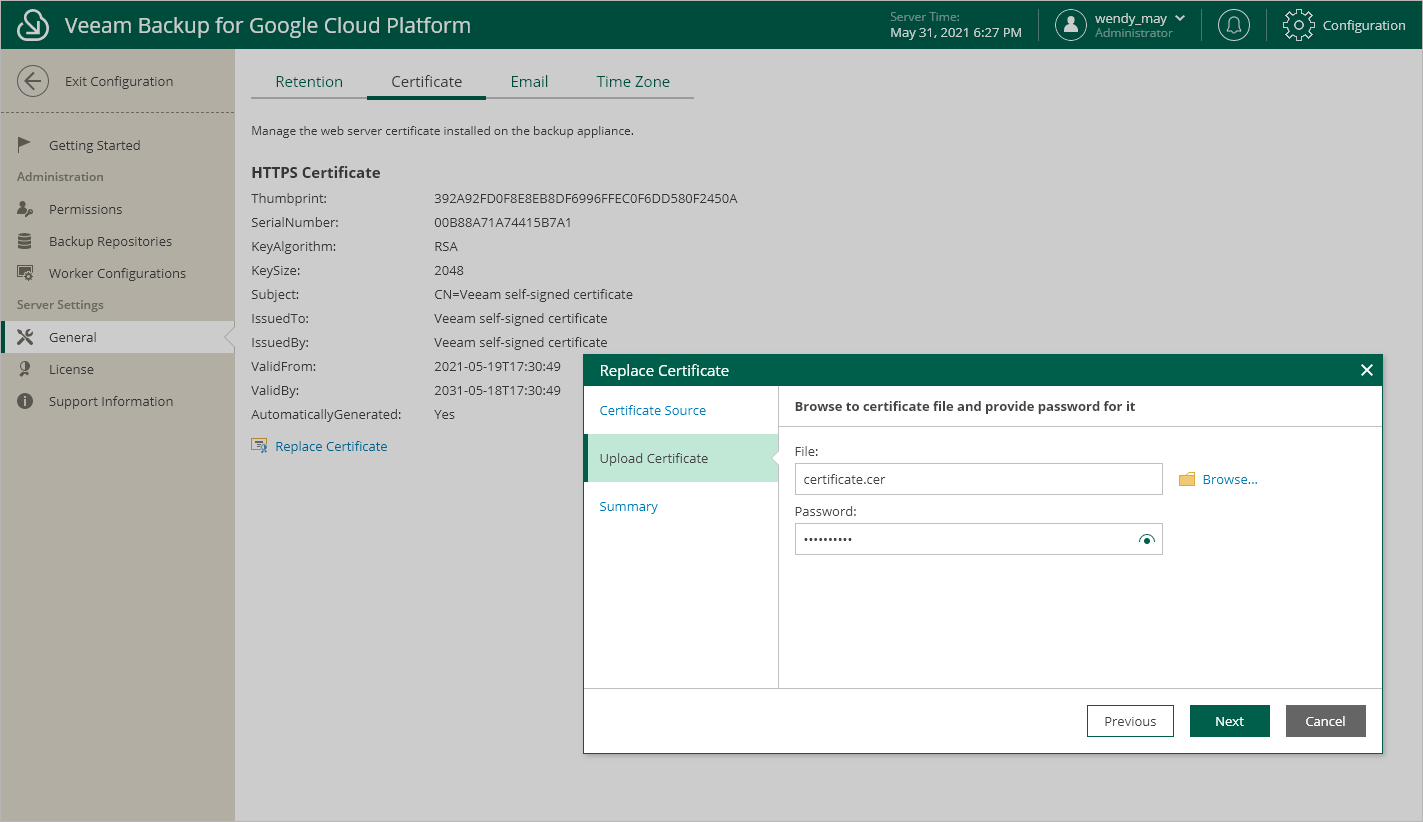Click the Backup Repositories database icon
This screenshot has width=1423, height=822.
25,241
